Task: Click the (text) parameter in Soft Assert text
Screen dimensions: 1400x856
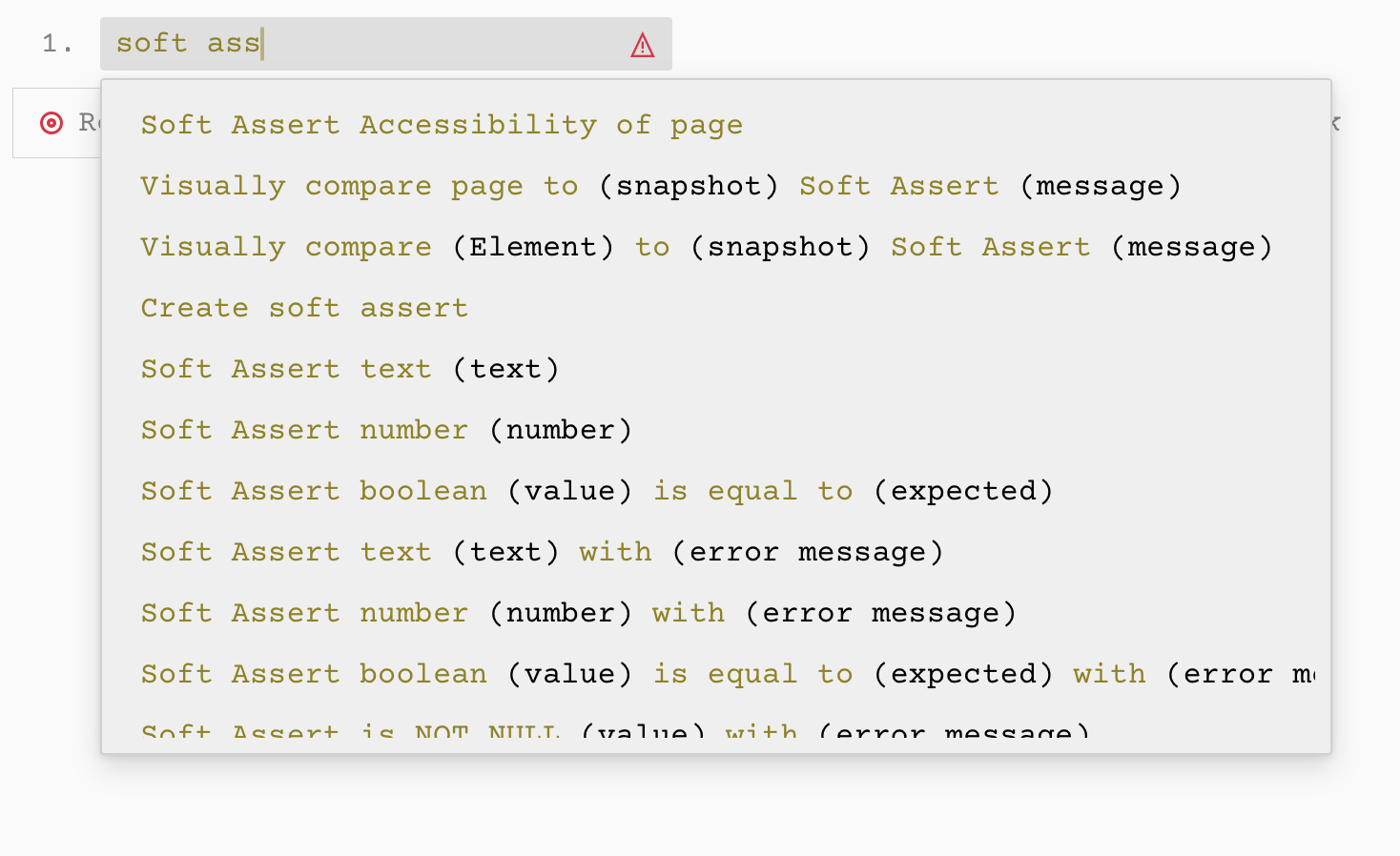Action: 506,369
